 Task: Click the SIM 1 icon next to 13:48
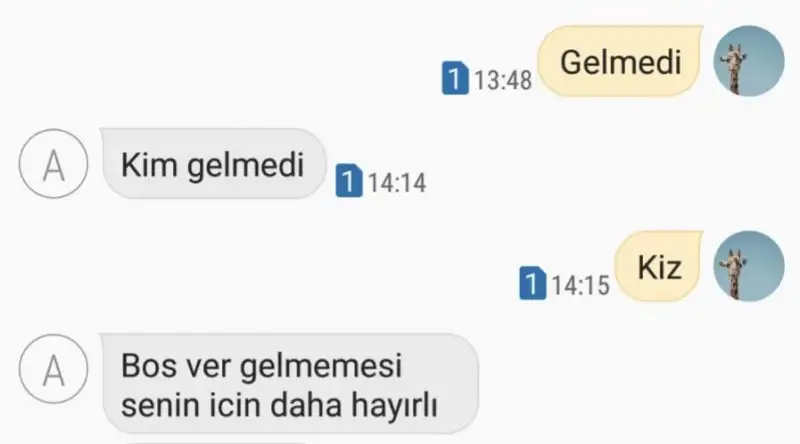pyautogui.click(x=455, y=78)
